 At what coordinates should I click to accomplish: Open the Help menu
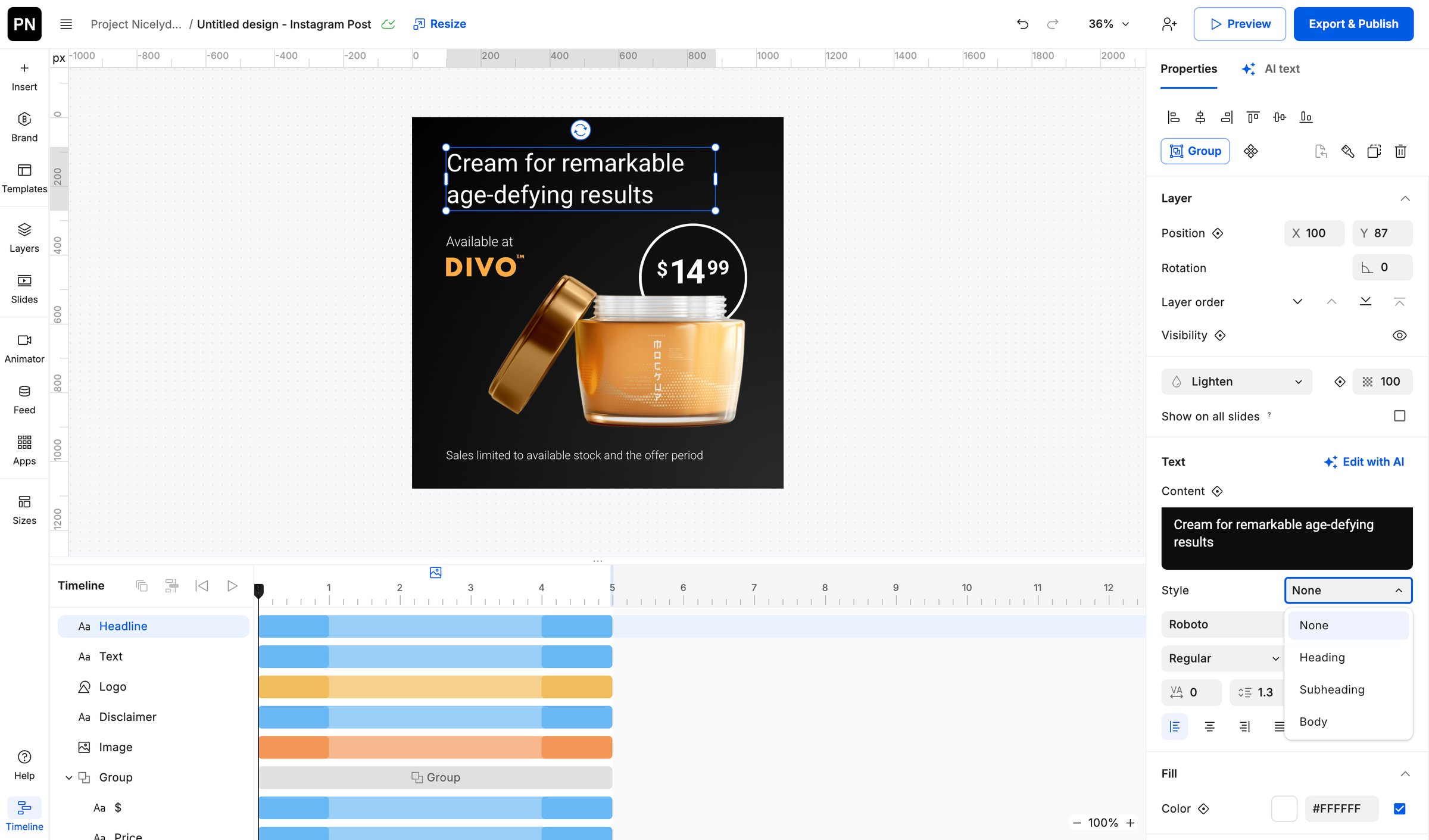(x=24, y=766)
